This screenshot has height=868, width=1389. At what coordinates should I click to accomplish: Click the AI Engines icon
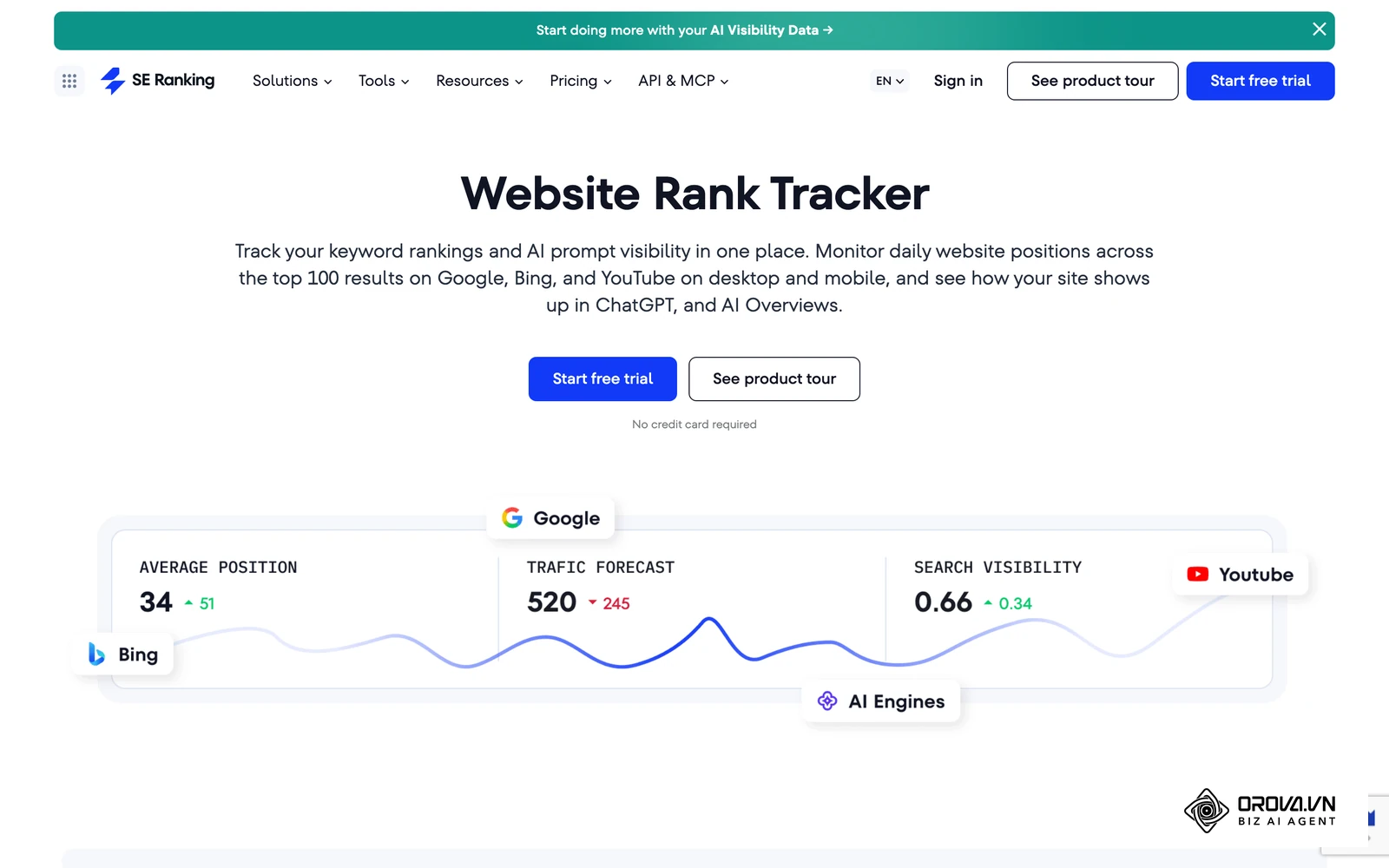pos(827,700)
